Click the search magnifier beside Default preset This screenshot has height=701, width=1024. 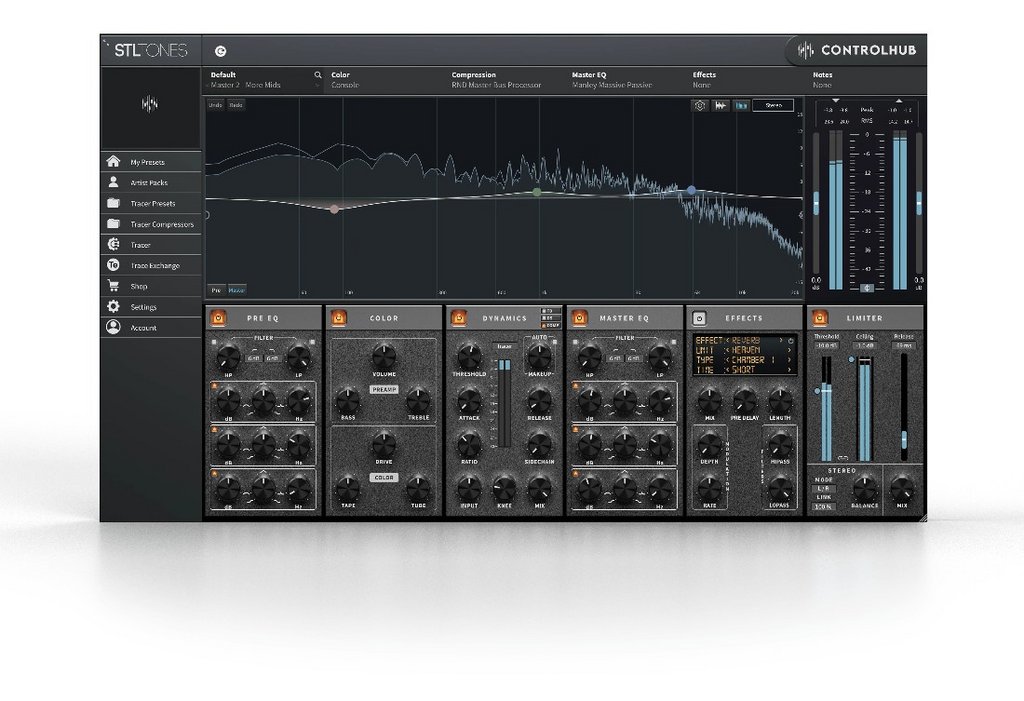point(318,75)
